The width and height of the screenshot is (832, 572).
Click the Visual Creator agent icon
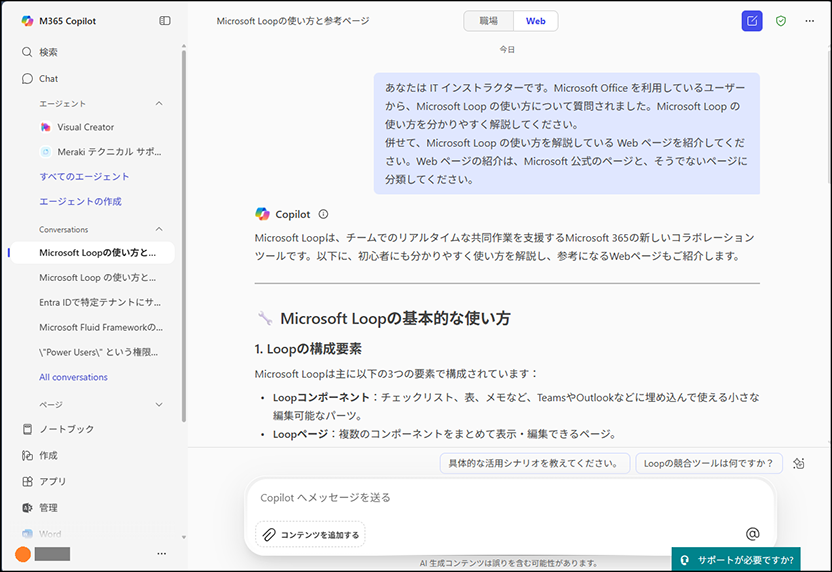(x=46, y=127)
